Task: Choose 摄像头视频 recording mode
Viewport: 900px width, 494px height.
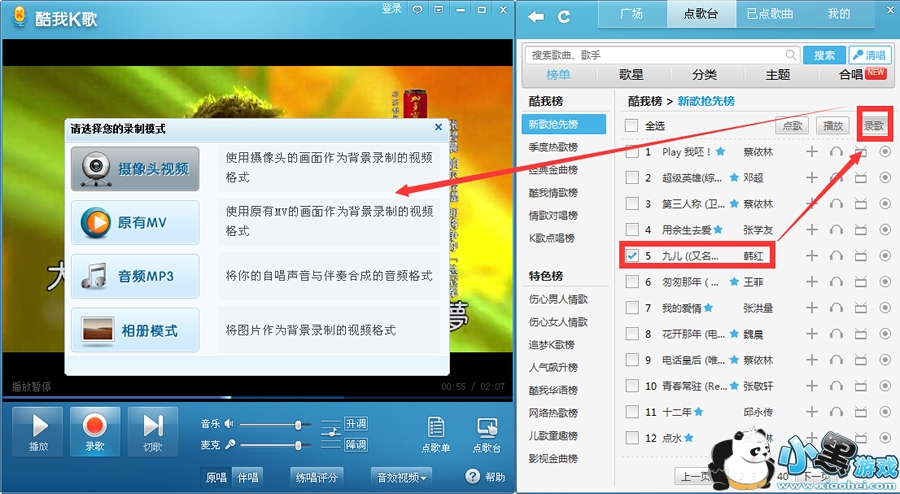Action: coord(135,169)
